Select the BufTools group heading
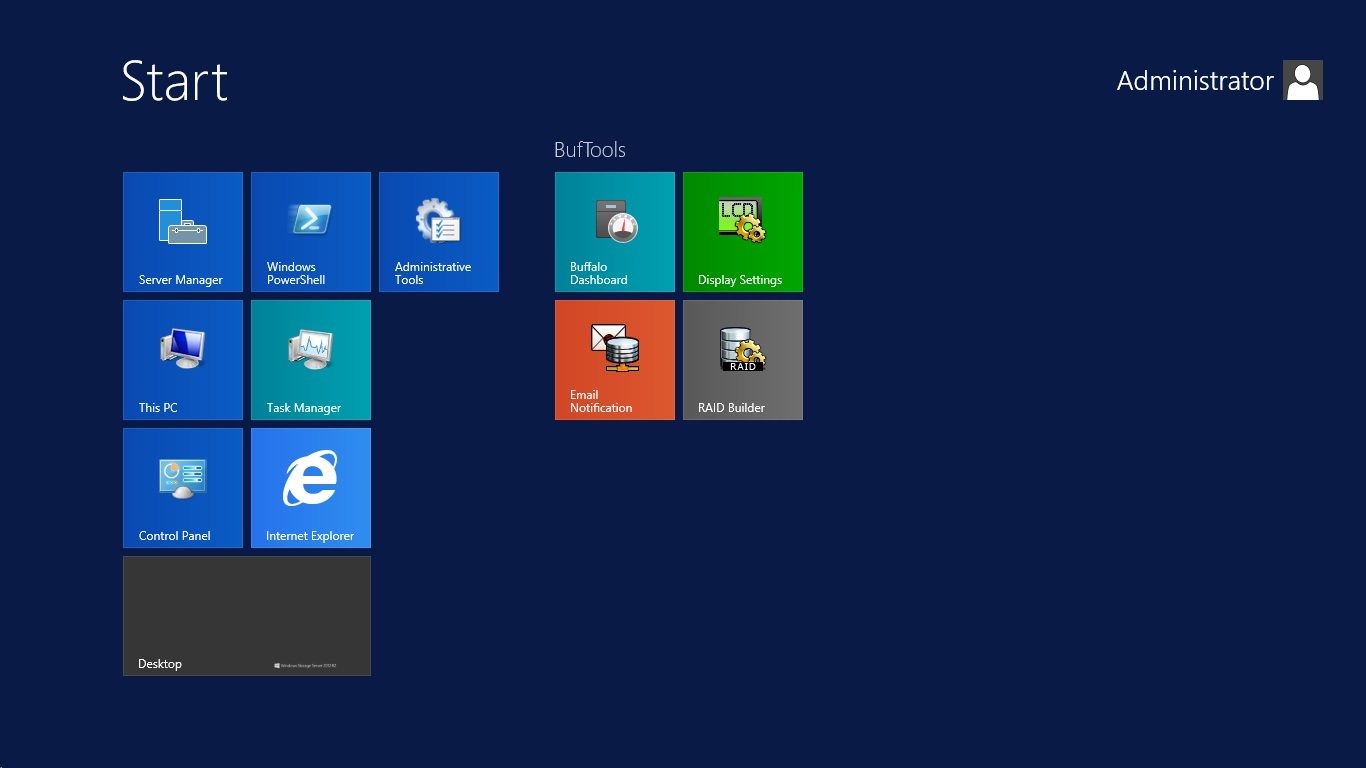The width and height of the screenshot is (1366, 768). click(x=590, y=150)
